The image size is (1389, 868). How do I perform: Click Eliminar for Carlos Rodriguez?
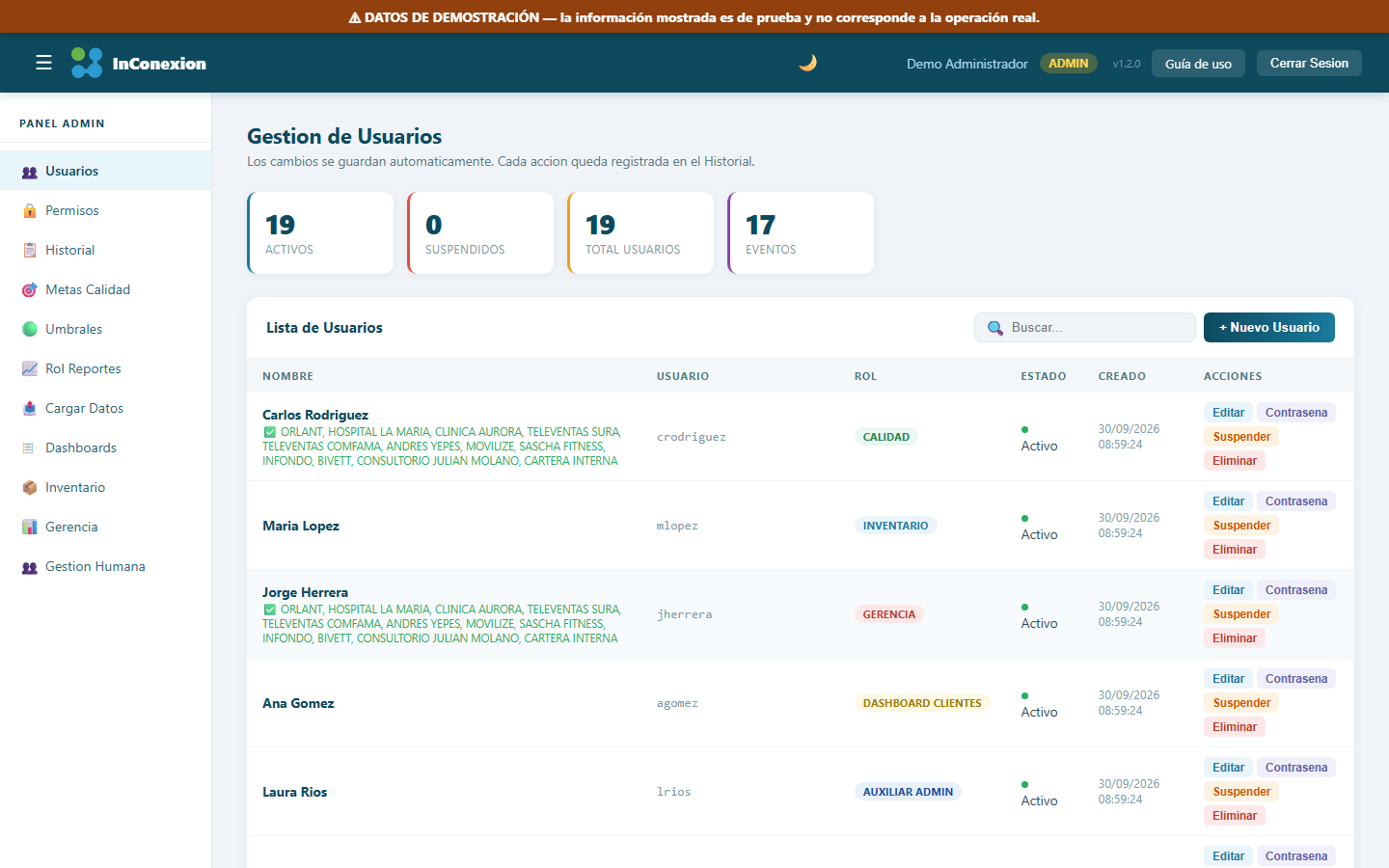click(1235, 461)
